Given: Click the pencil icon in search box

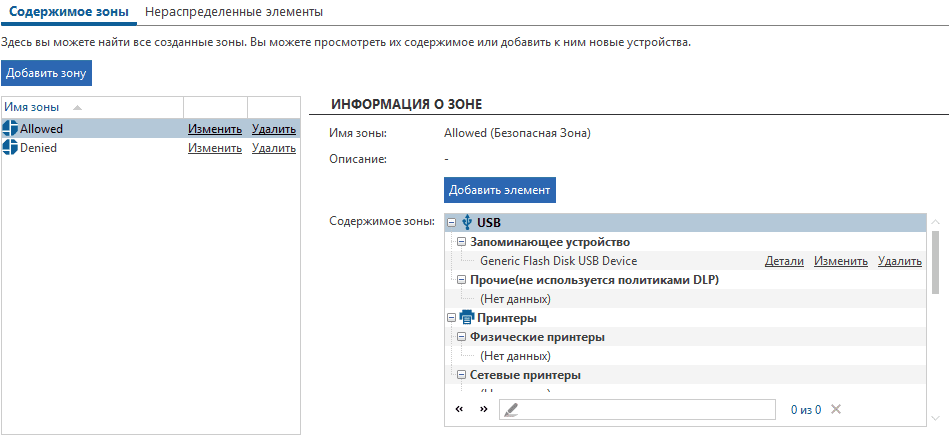Looking at the screenshot, I should click(510, 409).
